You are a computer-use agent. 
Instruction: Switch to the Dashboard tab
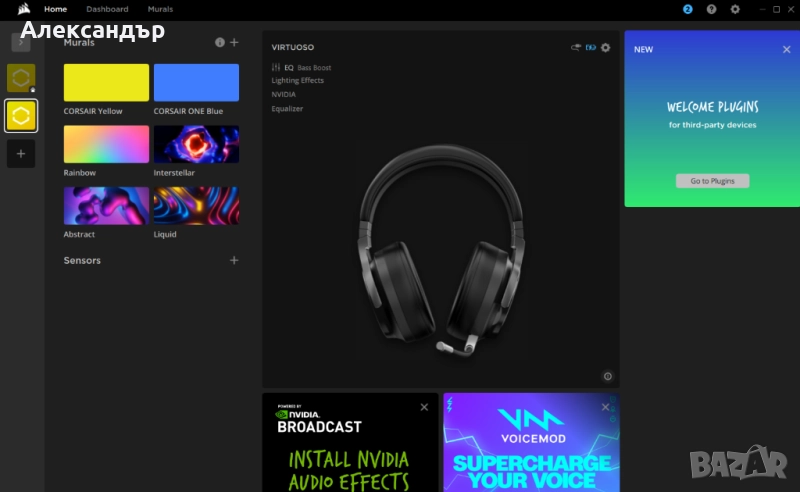107,9
